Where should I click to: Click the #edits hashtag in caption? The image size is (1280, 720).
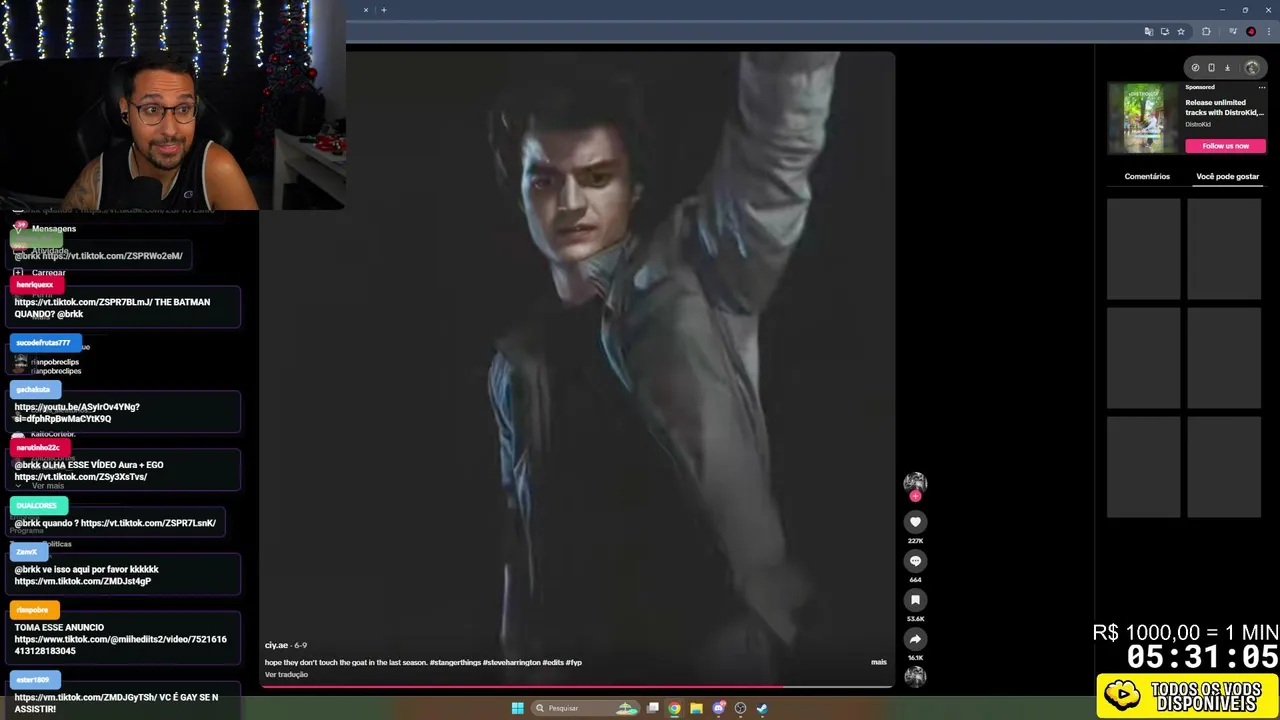pyautogui.click(x=553, y=662)
